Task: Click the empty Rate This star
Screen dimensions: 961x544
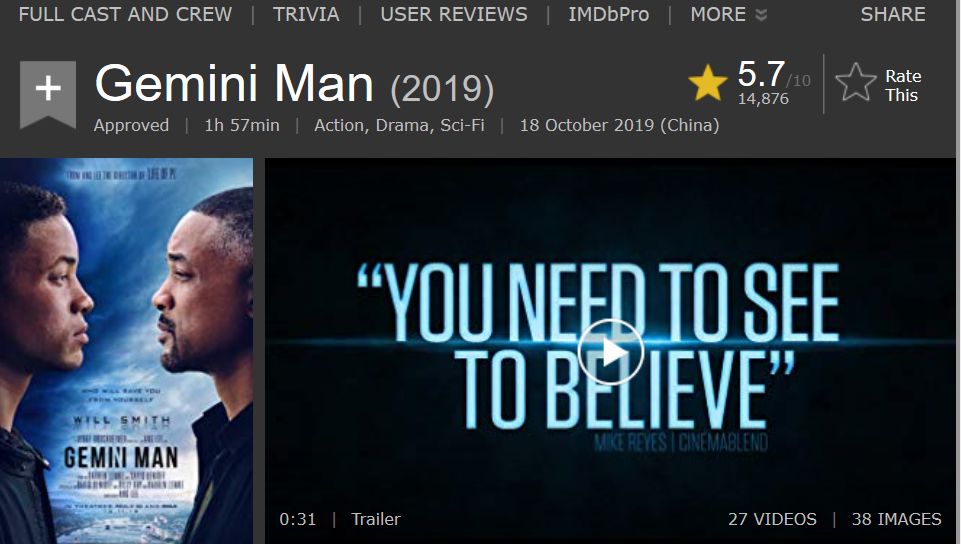Action: point(856,82)
